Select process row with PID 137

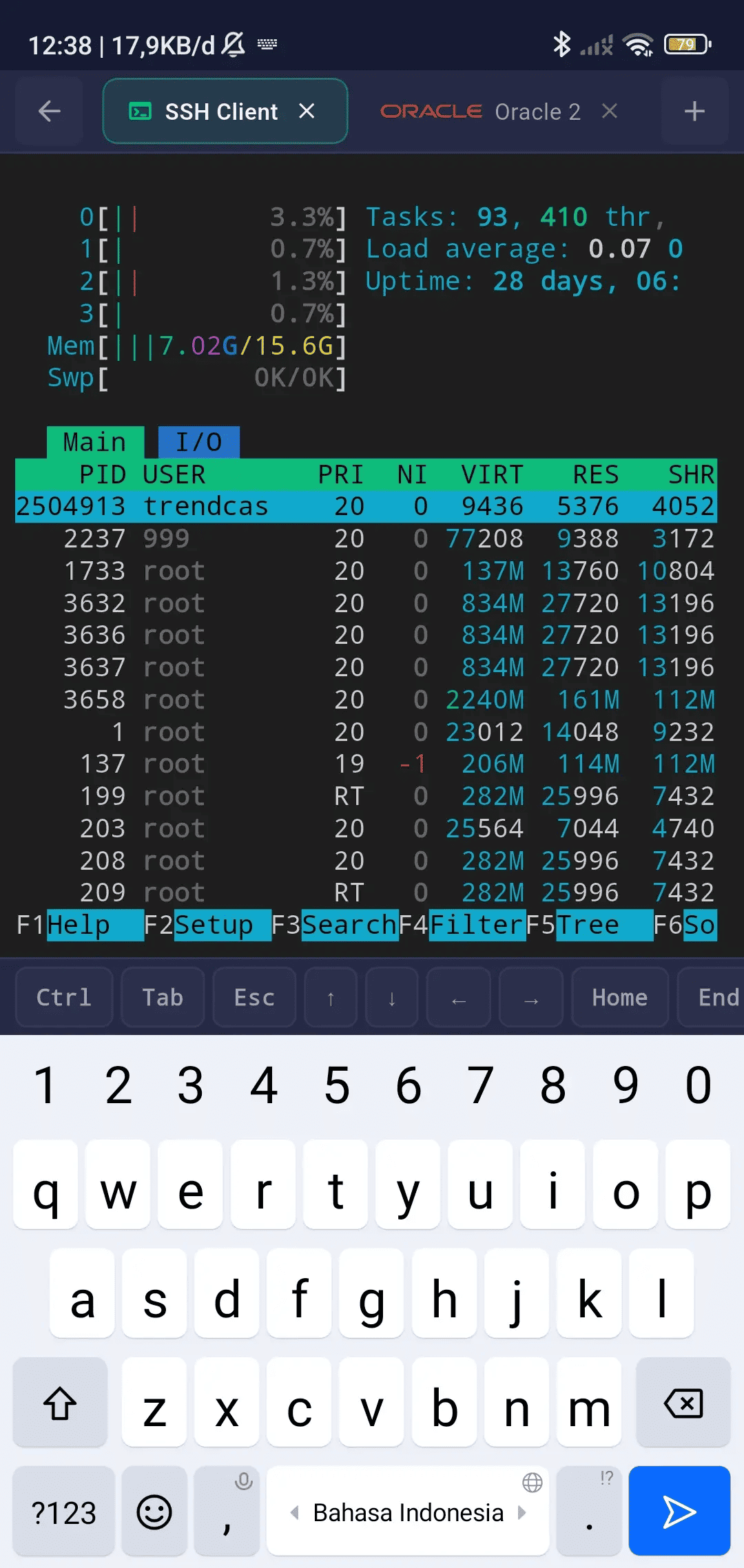pyautogui.click(x=366, y=764)
